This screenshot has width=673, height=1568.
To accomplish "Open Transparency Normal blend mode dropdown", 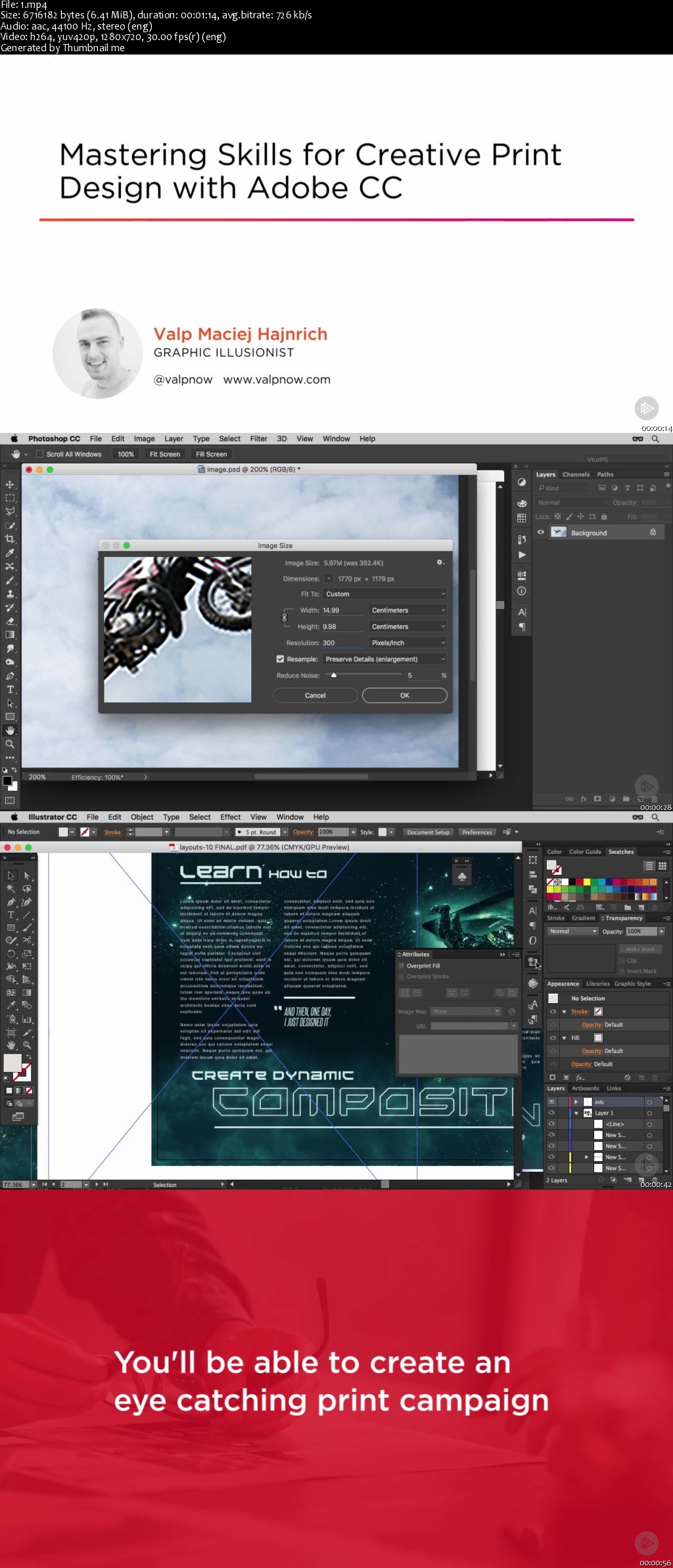I will point(573,931).
